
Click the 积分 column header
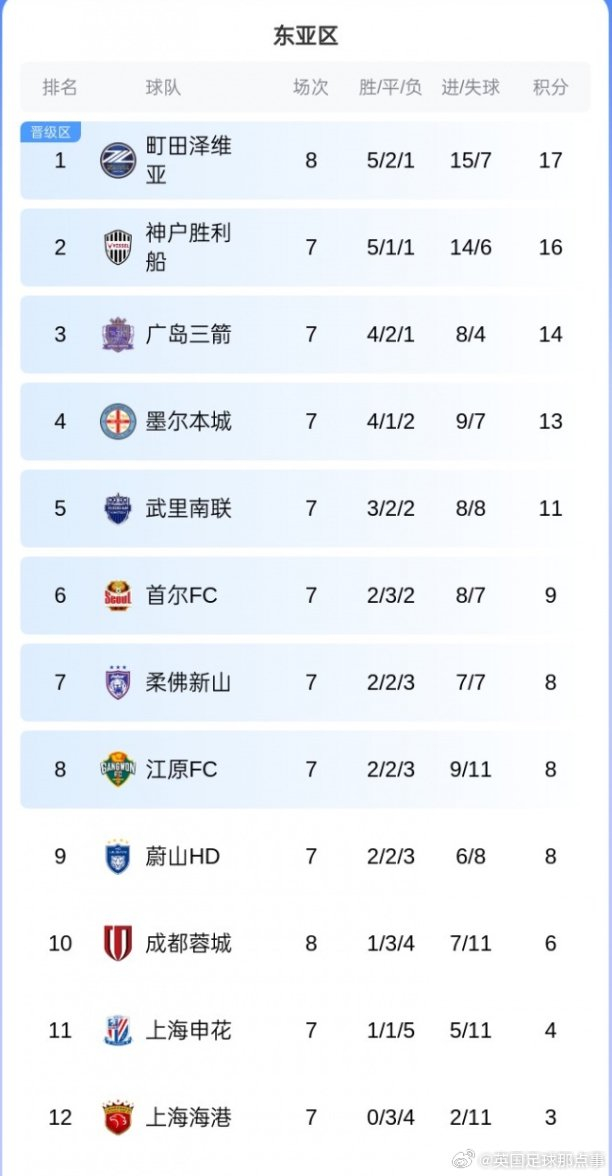coord(550,87)
